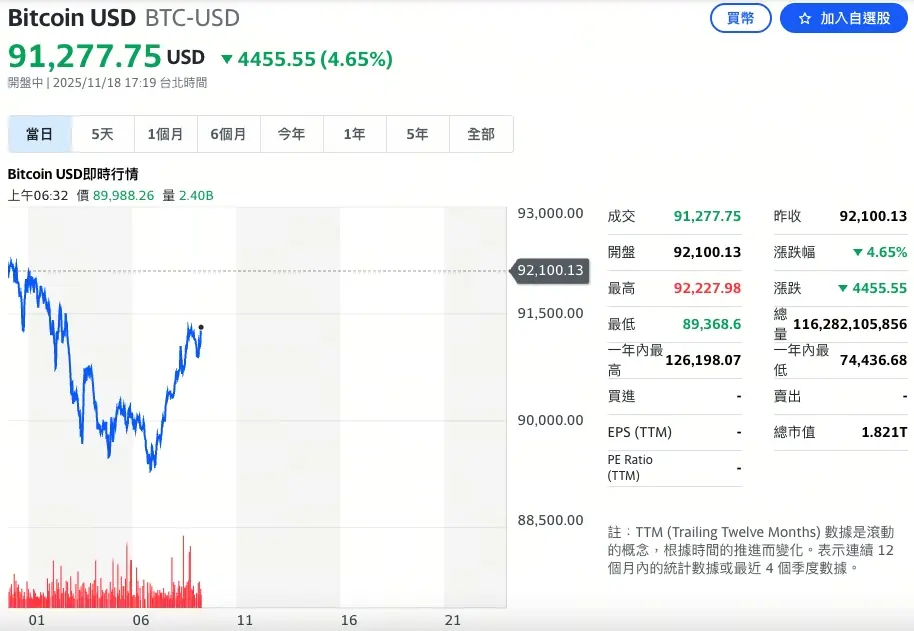Click the 01 hour label on x-axis
Screen dimensions: 914x631
pyautogui.click(x=37, y=621)
